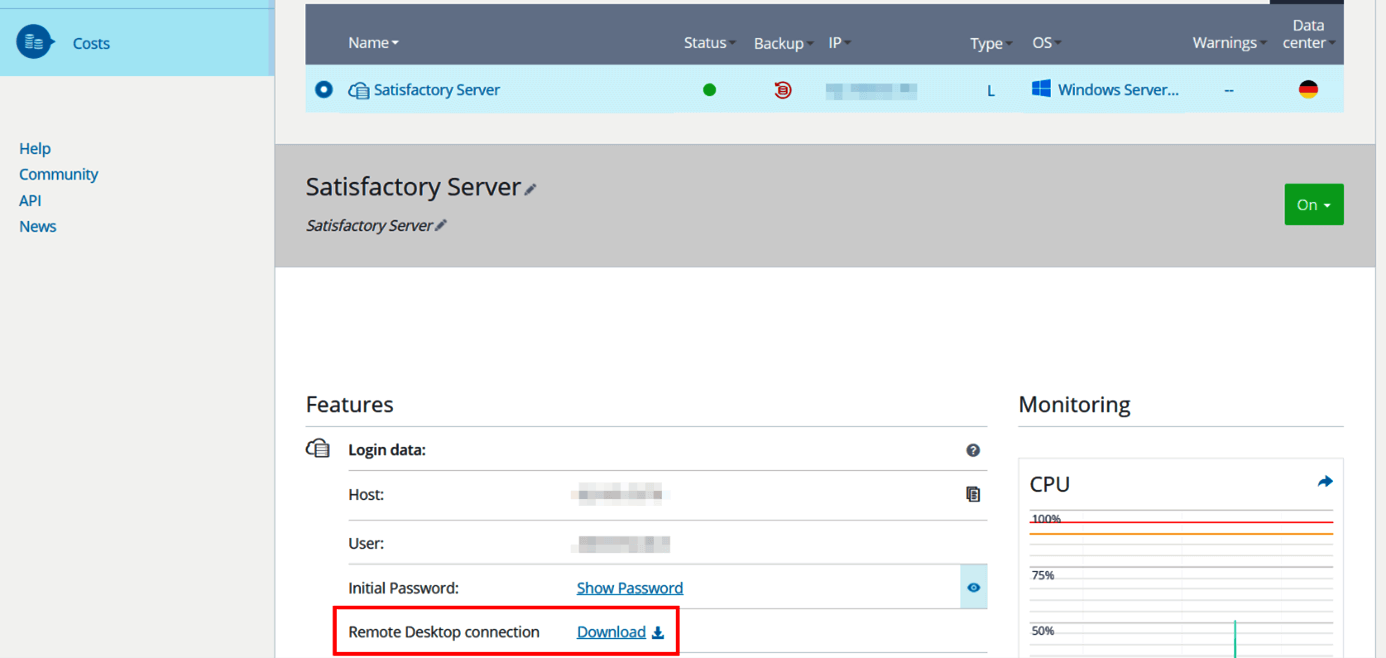The width and height of the screenshot is (1386, 658).
Task: Open the On power state dropdown
Action: click(1313, 204)
